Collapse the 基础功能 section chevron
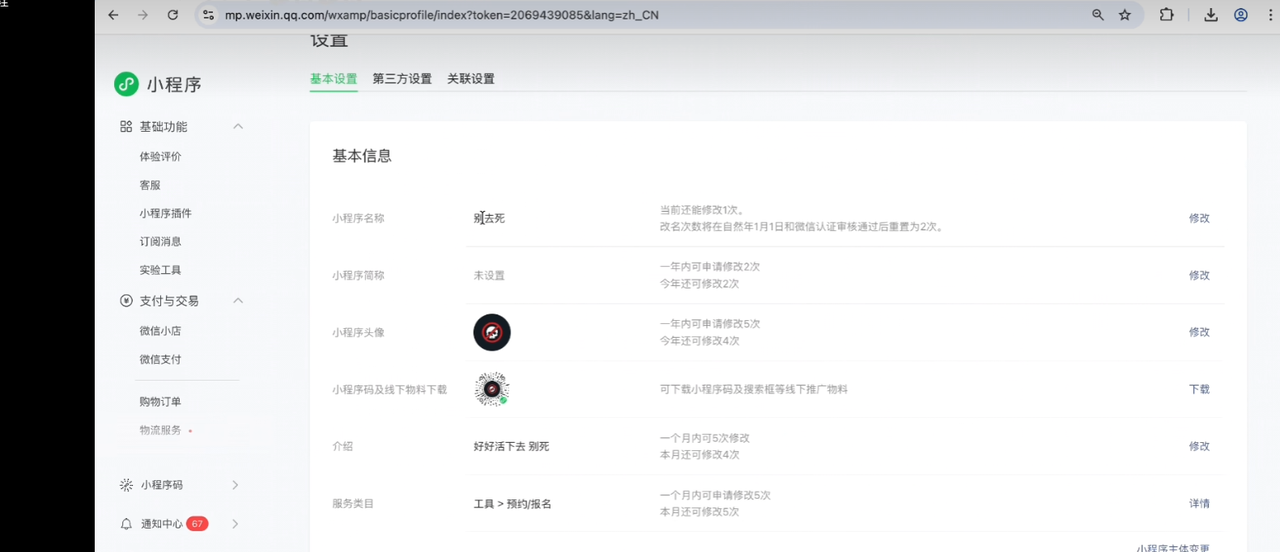The height and width of the screenshot is (552, 1280). pyautogui.click(x=238, y=127)
